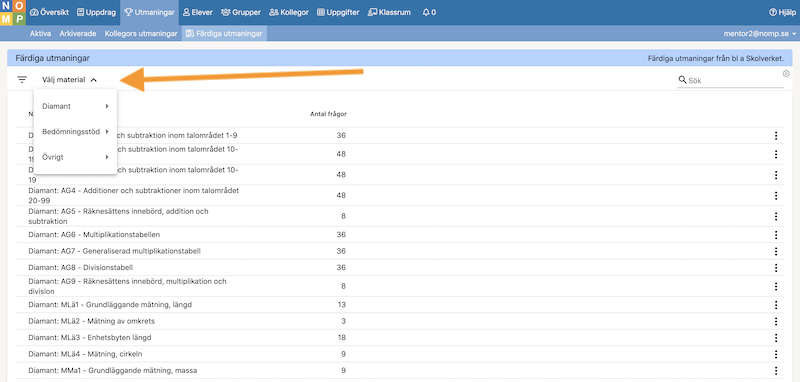Open the more menu for MLä2 row
Image resolution: width=800 pixels, height=382 pixels.
coord(776,321)
